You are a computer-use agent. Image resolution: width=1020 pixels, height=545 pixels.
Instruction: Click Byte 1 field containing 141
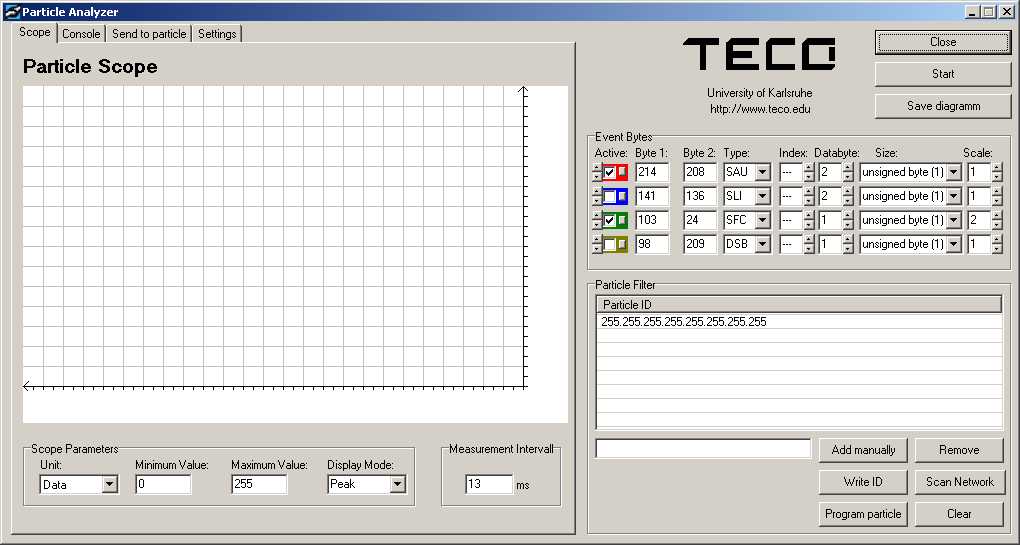(x=652, y=196)
